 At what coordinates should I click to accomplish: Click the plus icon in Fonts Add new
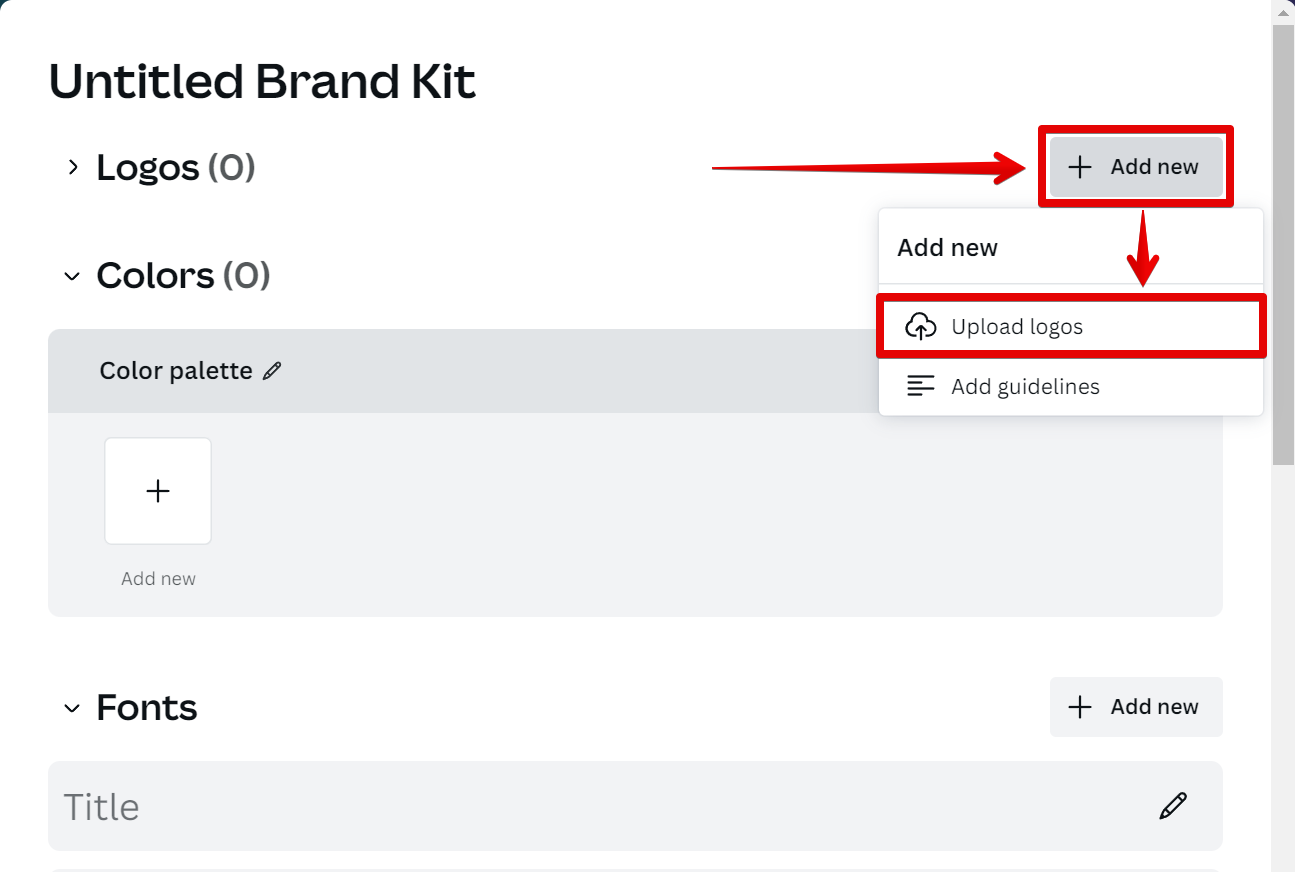[x=1079, y=707]
